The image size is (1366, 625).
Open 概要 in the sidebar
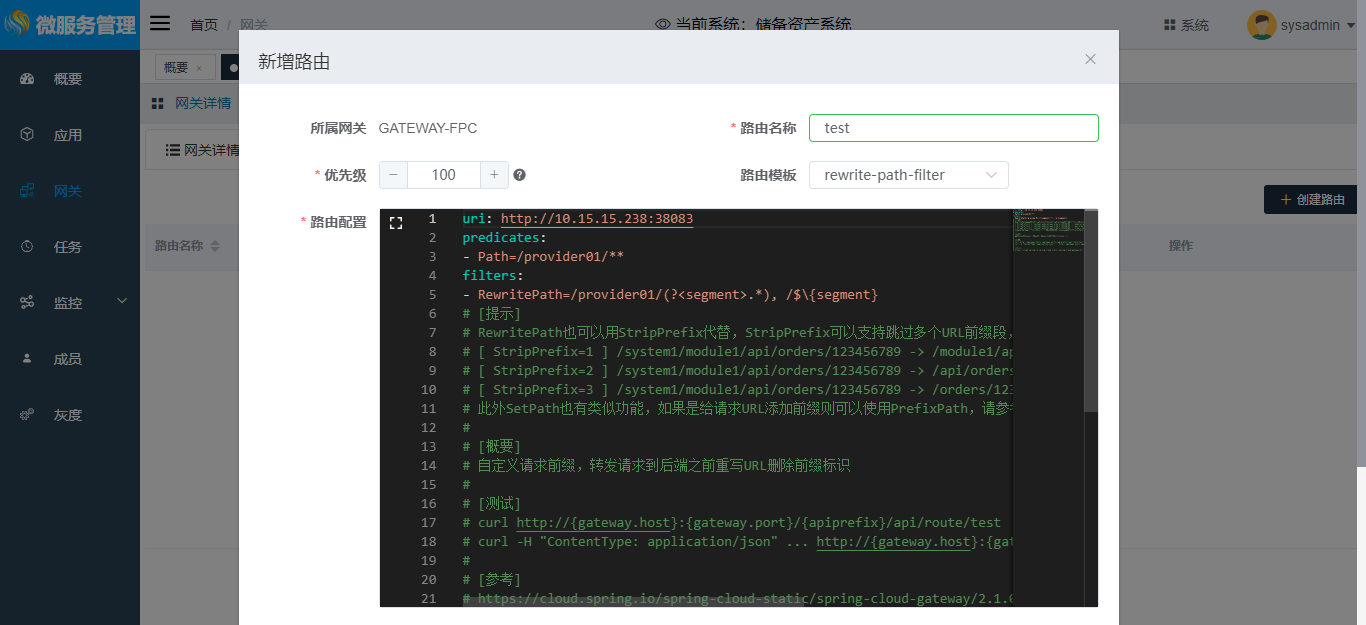point(68,79)
